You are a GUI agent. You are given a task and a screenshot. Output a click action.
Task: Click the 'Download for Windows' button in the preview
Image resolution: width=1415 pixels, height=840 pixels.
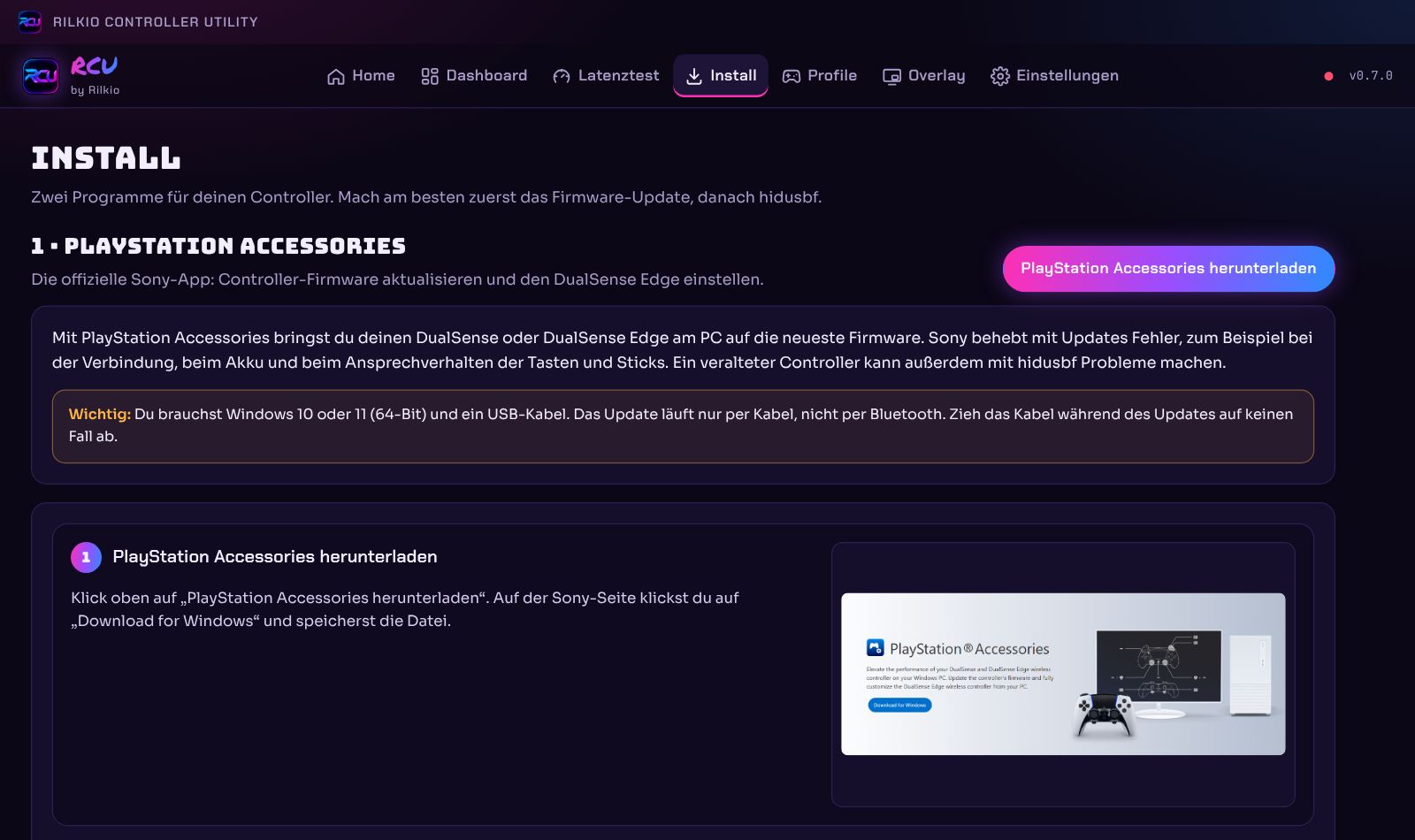[x=899, y=705]
